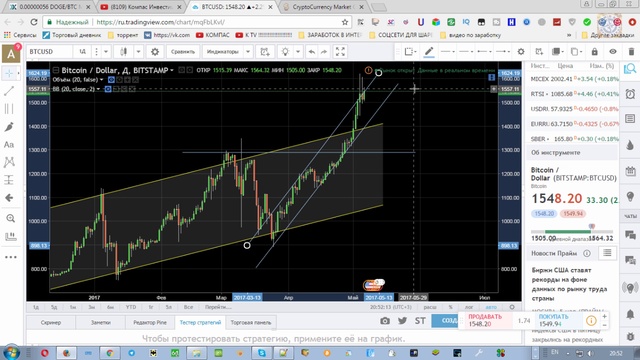640x360 pixels.
Task: Enter fullscreen chart mode
Action: click(340, 52)
